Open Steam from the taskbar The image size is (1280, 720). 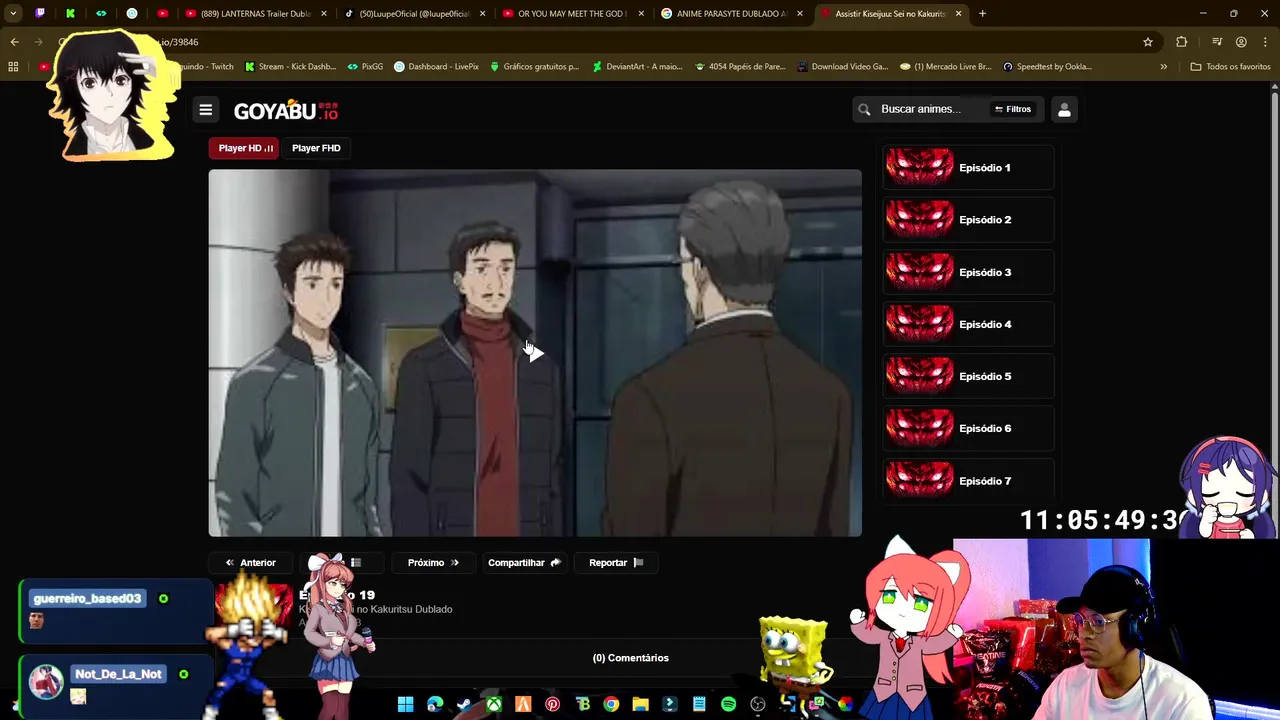click(x=464, y=705)
